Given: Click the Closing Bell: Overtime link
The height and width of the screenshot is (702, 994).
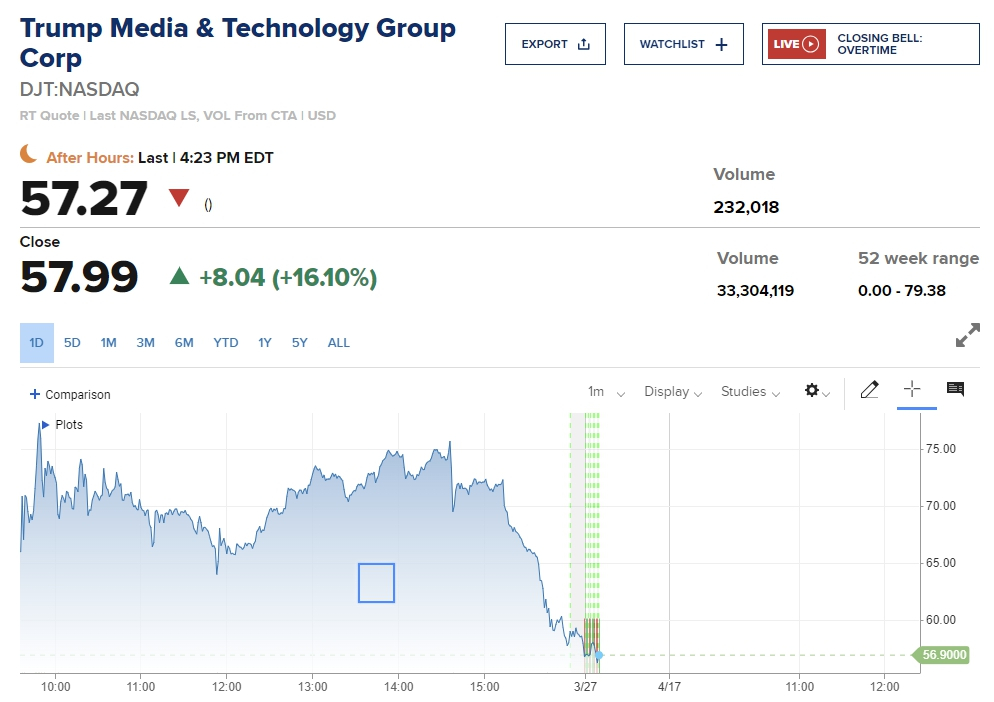Looking at the screenshot, I should [x=879, y=44].
